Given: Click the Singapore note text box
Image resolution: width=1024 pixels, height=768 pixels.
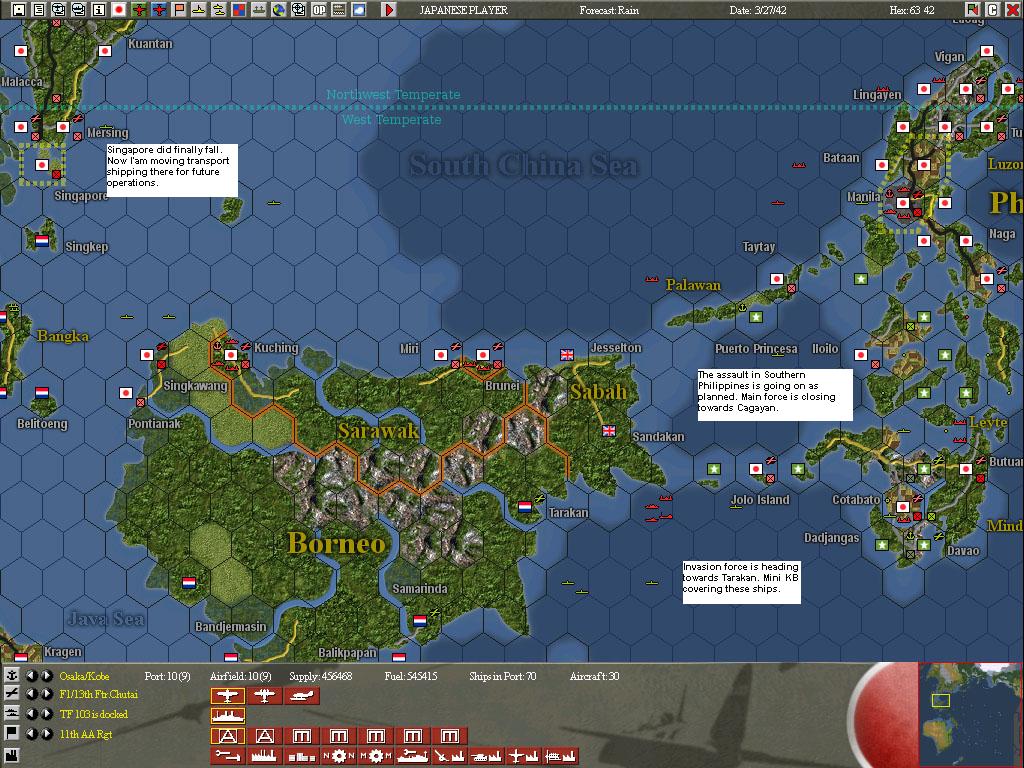Looking at the screenshot, I should pos(172,170).
